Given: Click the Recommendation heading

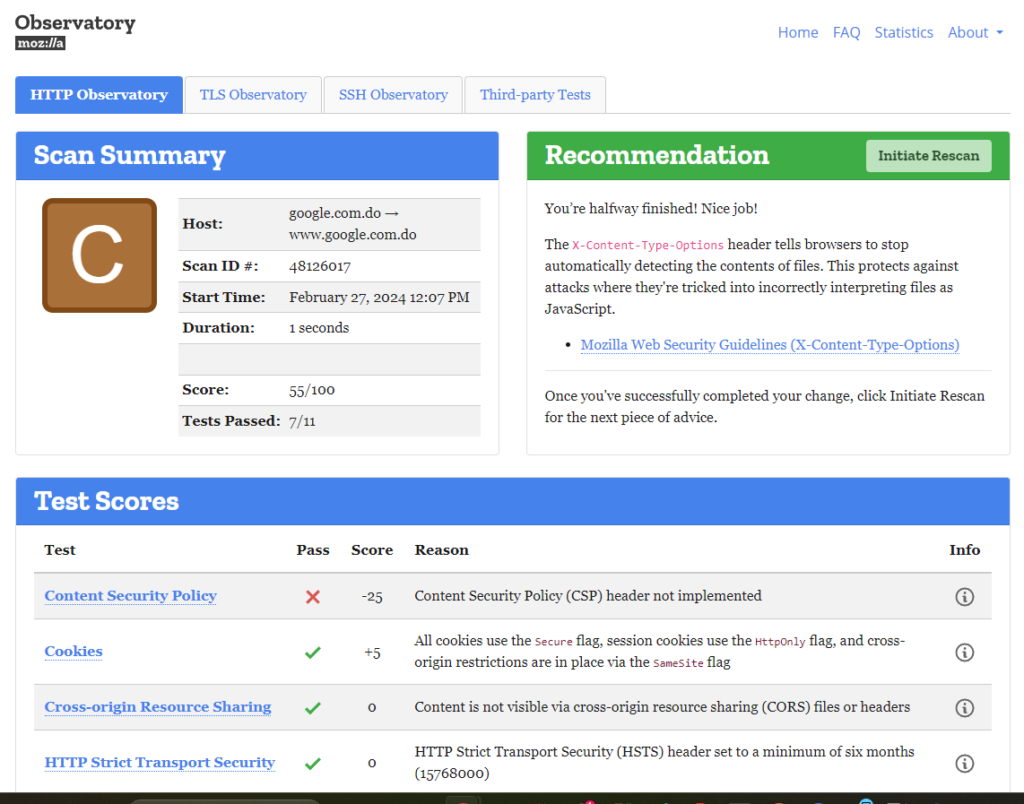Looking at the screenshot, I should (657, 155).
